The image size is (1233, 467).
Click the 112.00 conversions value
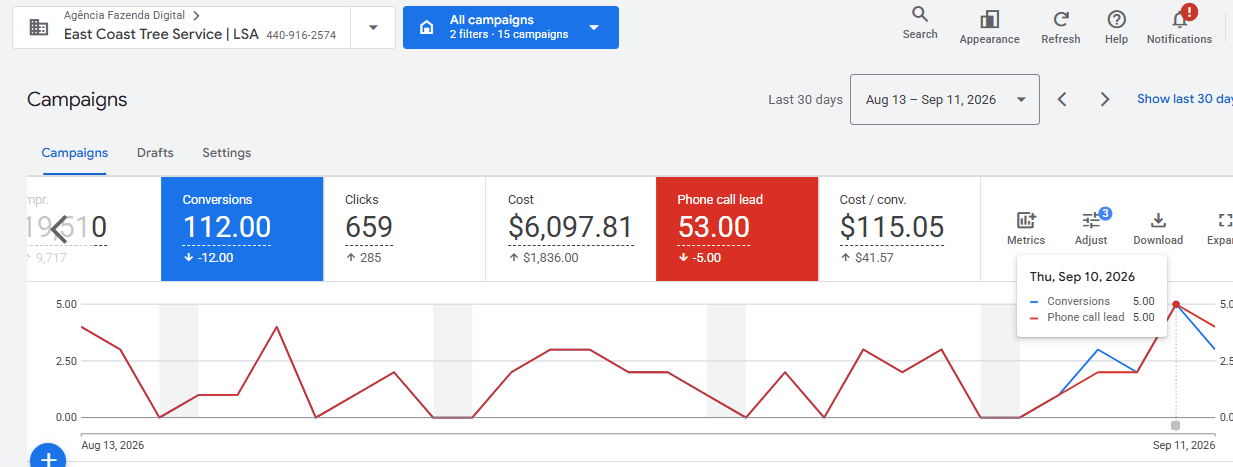(x=227, y=227)
